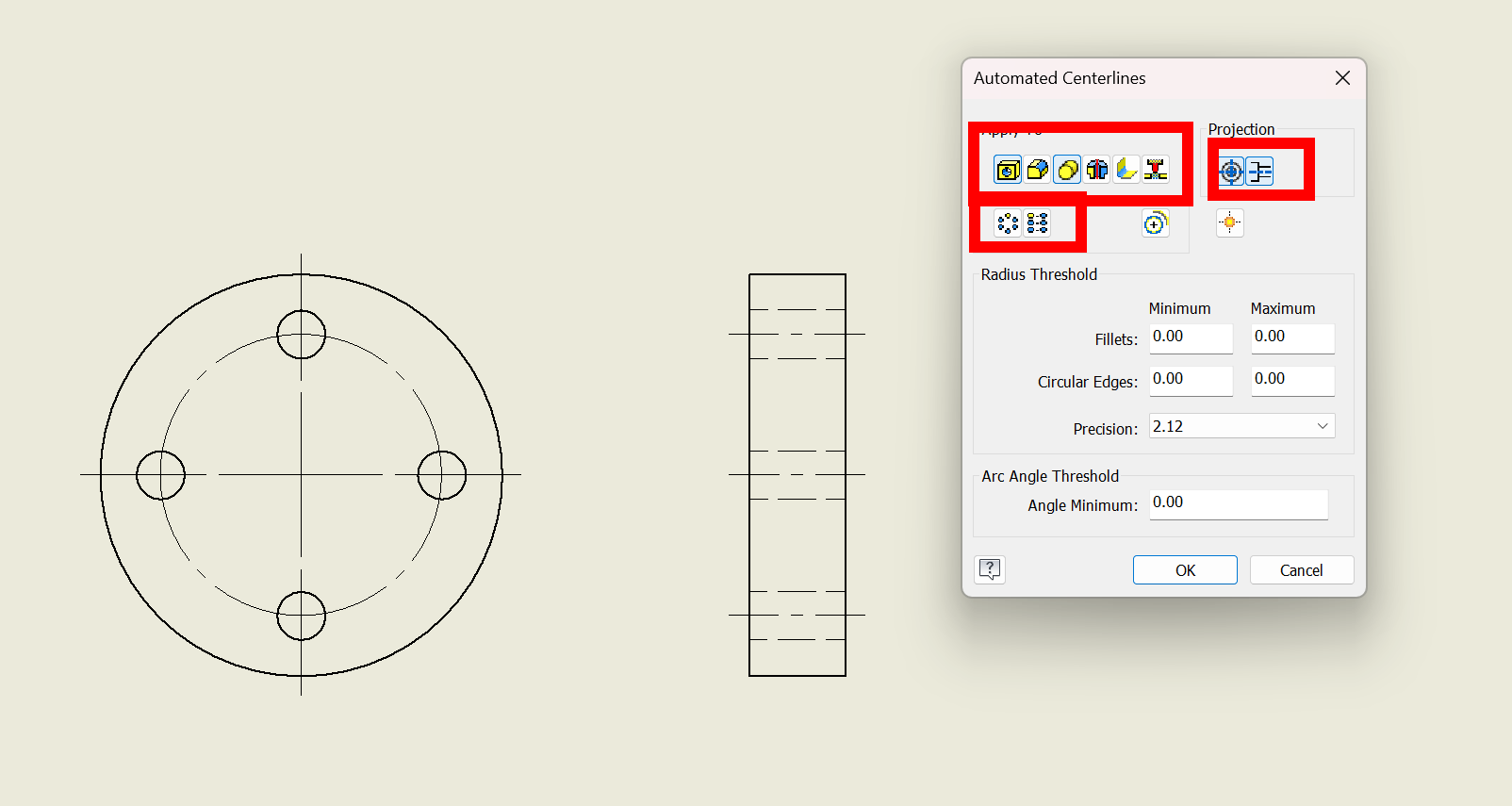The width and height of the screenshot is (1512, 806).
Task: Click the Circular Edges Minimum field
Action: [x=1191, y=380]
